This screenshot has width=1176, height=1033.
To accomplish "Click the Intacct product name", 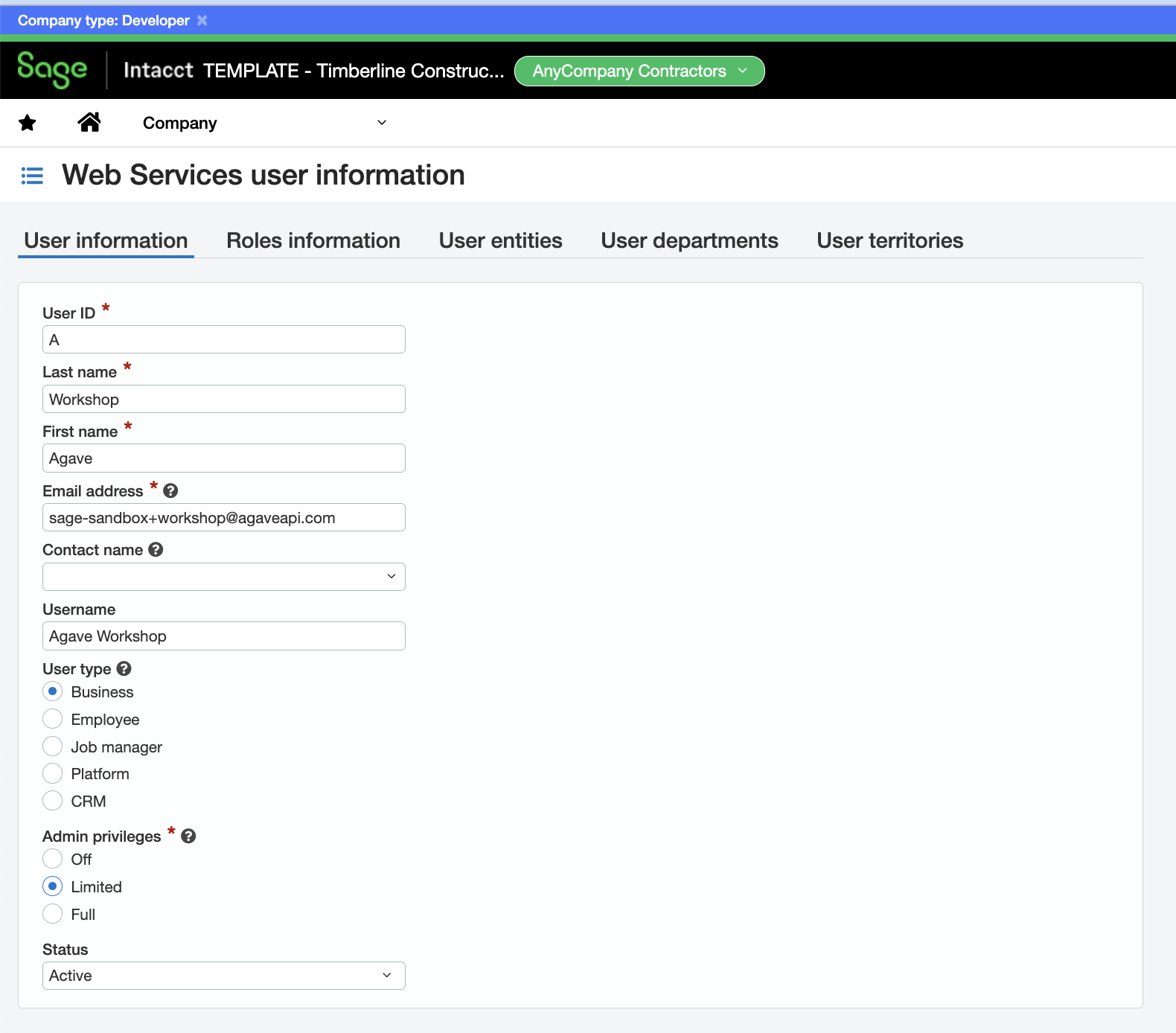I will (x=159, y=70).
